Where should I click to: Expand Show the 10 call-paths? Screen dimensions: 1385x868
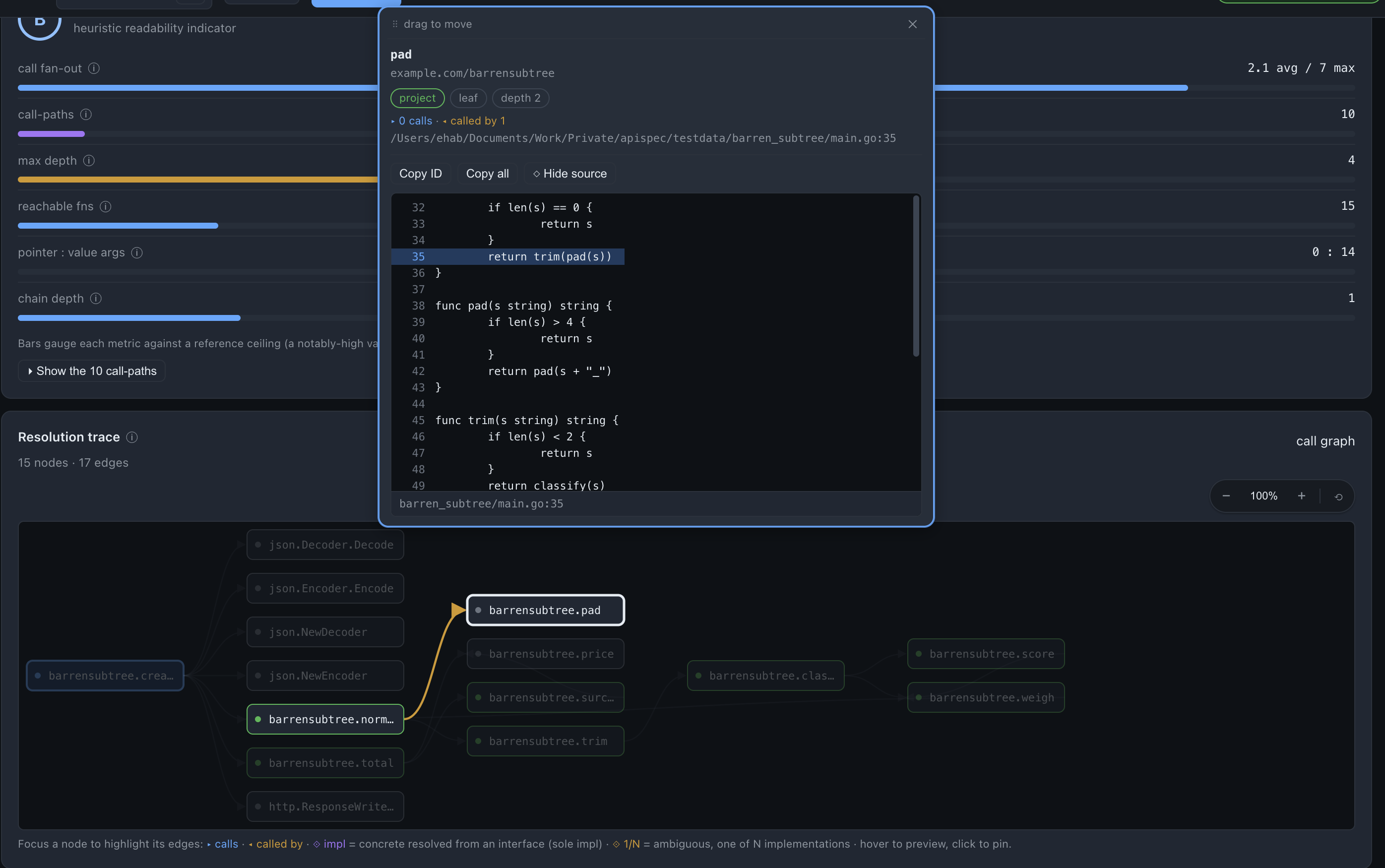(92, 371)
